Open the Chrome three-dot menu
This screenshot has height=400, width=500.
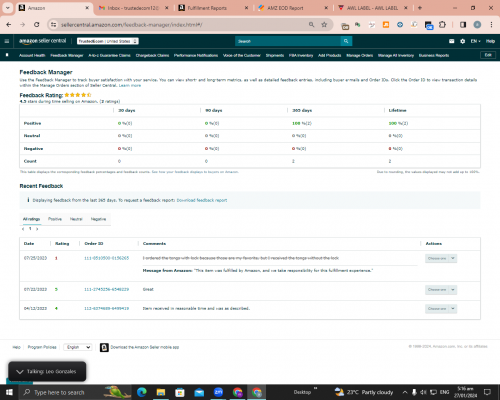[491, 25]
